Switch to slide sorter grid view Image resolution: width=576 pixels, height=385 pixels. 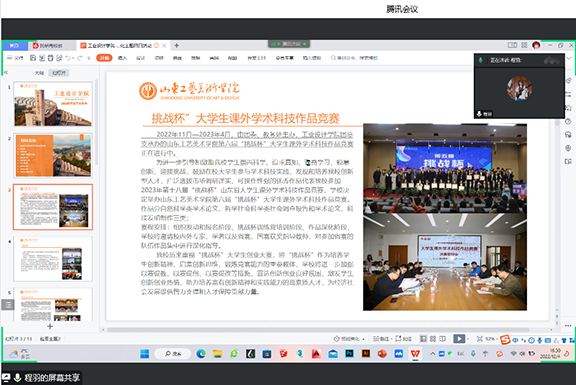click(x=433, y=339)
